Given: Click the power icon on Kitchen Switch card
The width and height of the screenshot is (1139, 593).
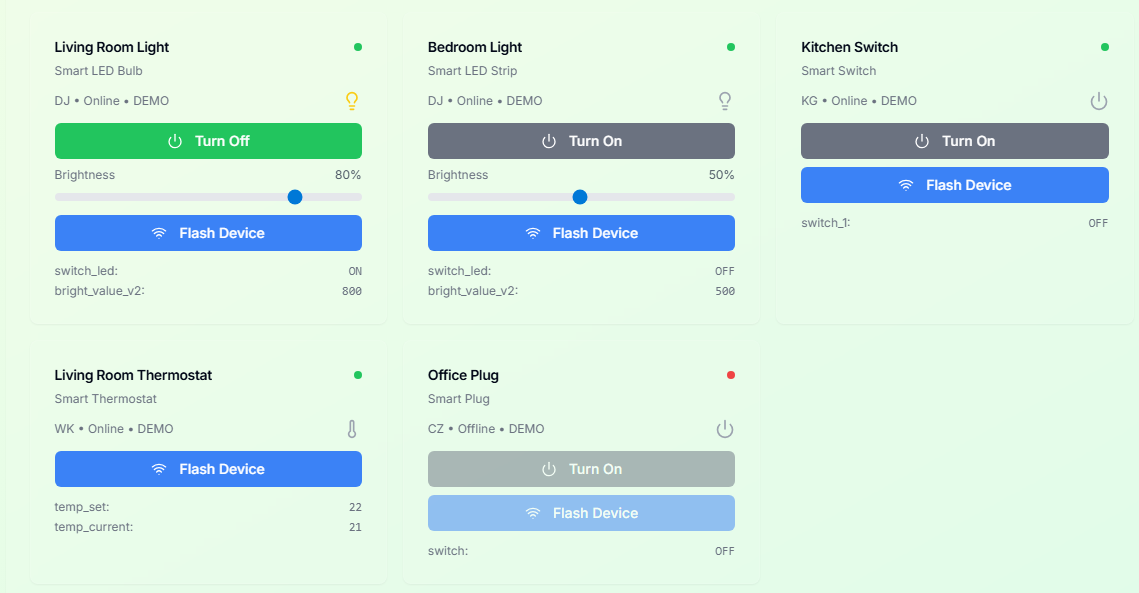Looking at the screenshot, I should pos(1099,100).
